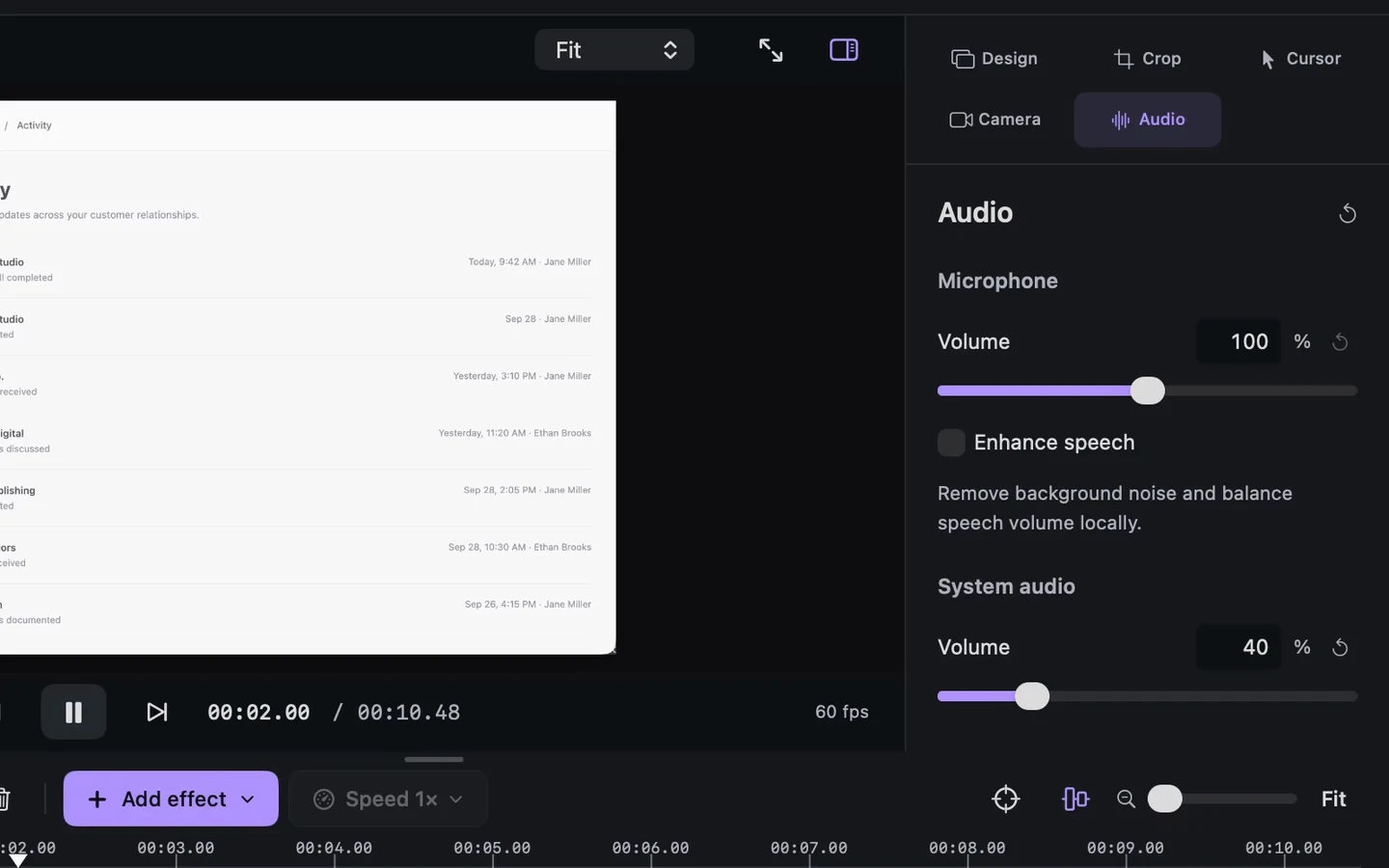Switch to the Design tab
The image size is (1389, 868).
click(994, 59)
